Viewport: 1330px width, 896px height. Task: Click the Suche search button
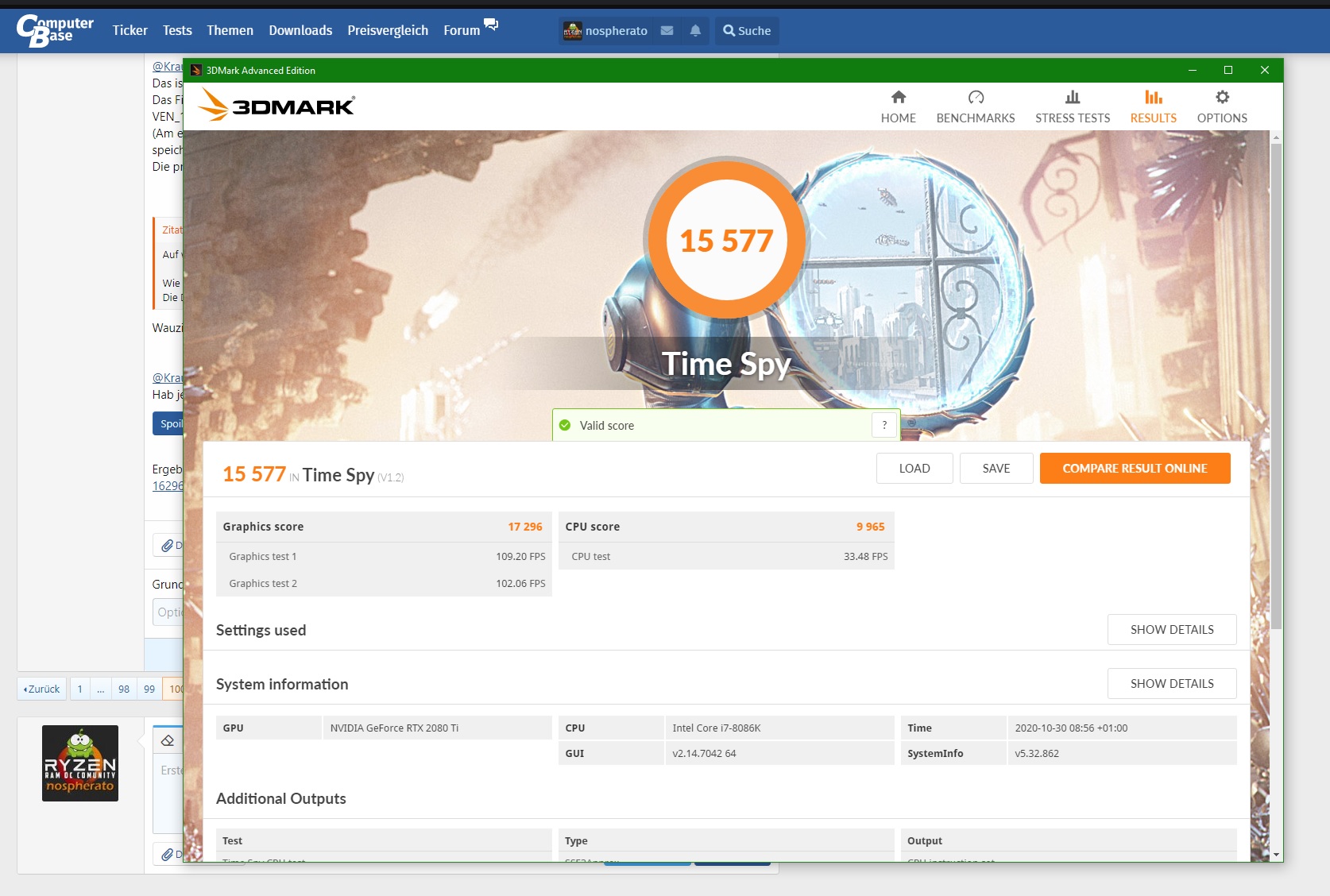[x=747, y=30]
